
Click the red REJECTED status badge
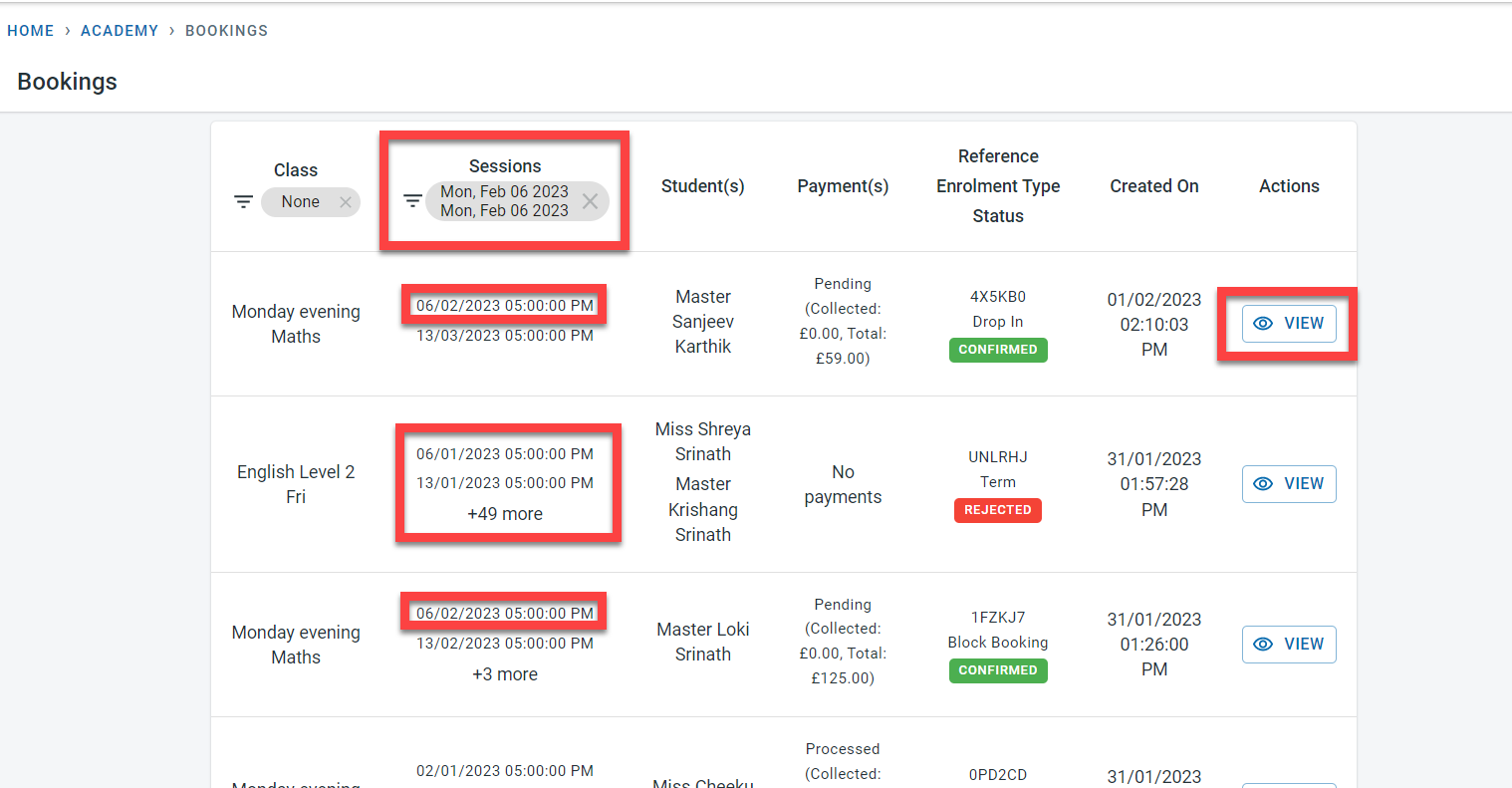998,510
